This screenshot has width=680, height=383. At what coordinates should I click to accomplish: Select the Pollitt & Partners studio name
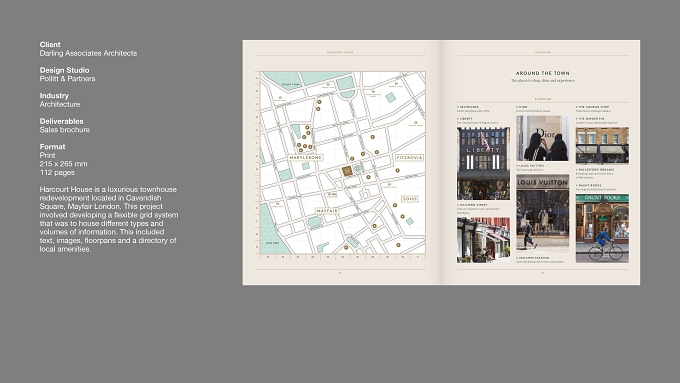point(67,79)
